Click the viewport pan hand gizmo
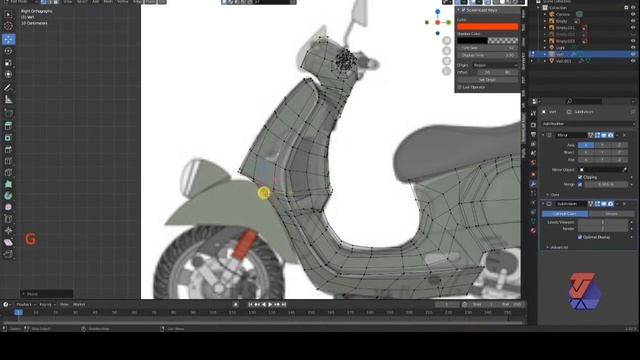Screen dimensions: 640x360 447,51
